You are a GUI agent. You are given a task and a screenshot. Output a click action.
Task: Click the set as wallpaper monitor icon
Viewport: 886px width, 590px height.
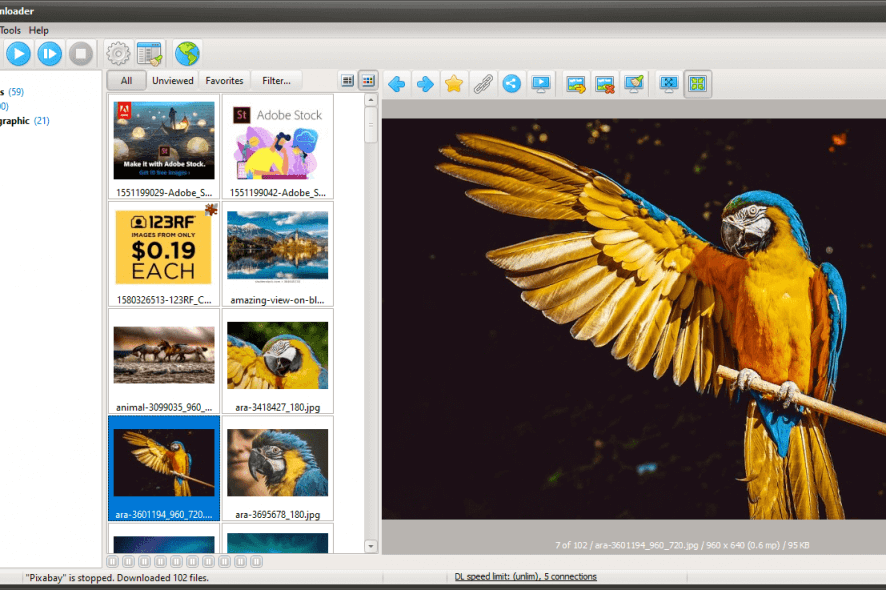[x=634, y=84]
